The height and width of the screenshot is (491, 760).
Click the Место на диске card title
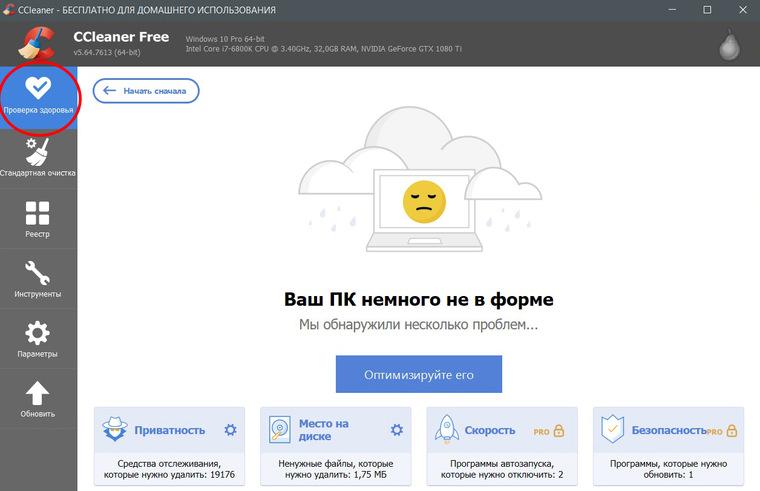[x=324, y=429]
